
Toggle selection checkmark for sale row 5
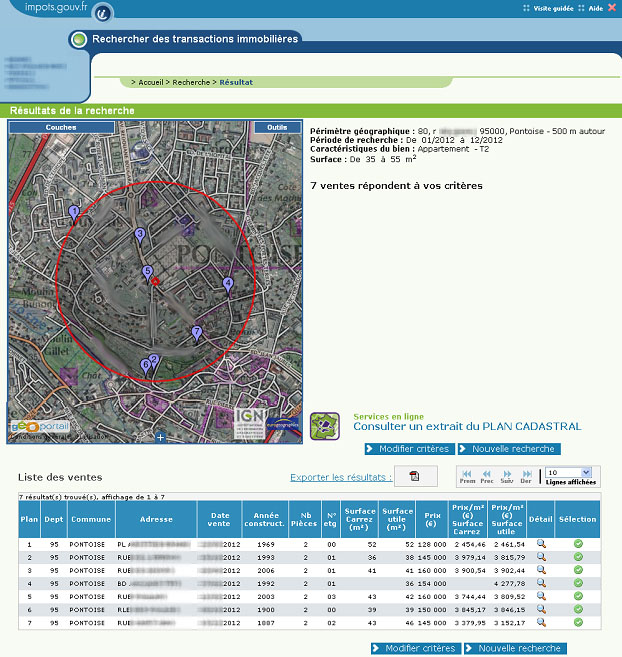578,596
